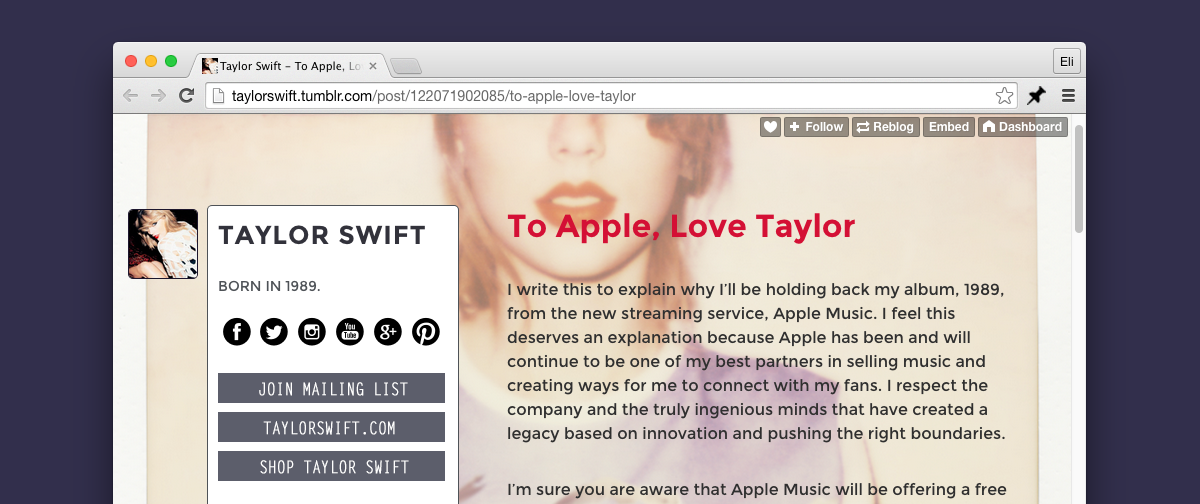The image size is (1200, 504).
Task: Open the Google Plus icon link
Action: click(x=388, y=332)
